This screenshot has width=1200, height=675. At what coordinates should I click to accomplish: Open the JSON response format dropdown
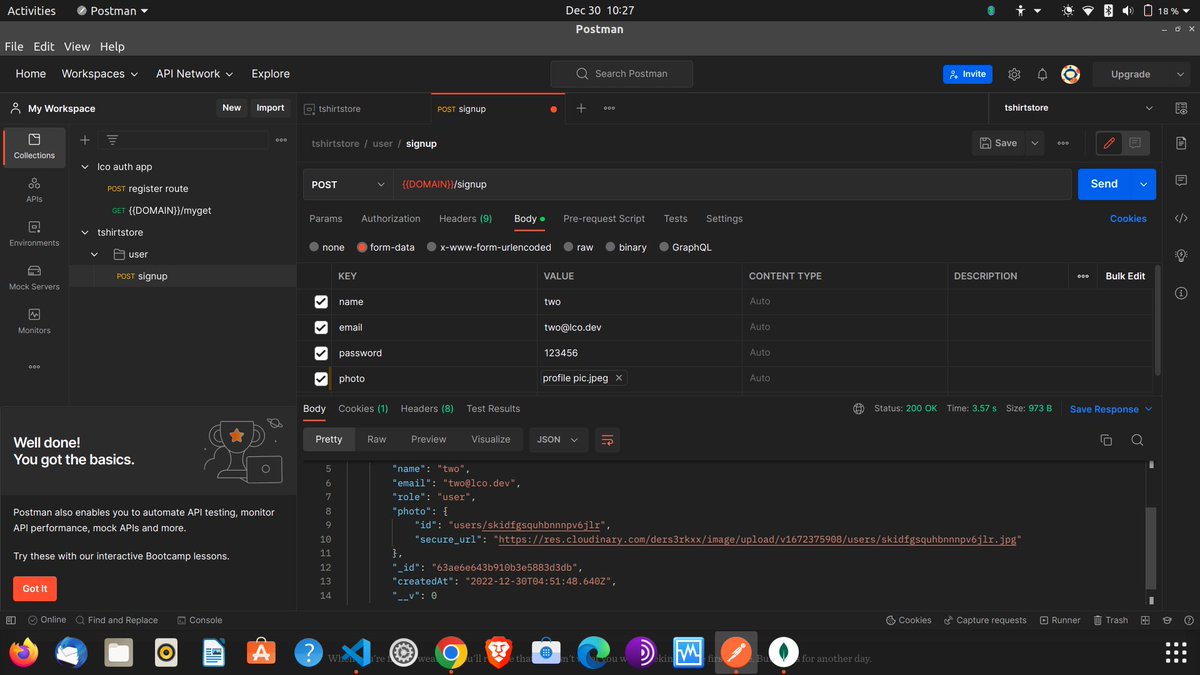pyautogui.click(x=558, y=439)
